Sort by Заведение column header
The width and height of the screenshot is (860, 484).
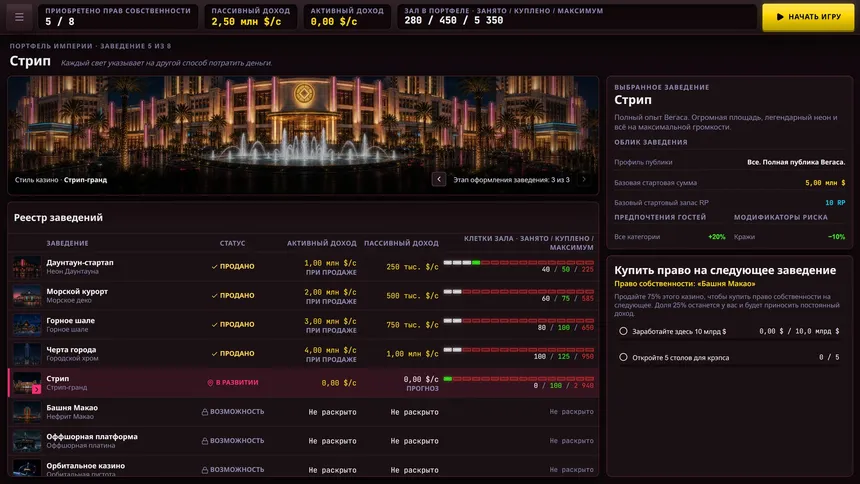[67, 243]
